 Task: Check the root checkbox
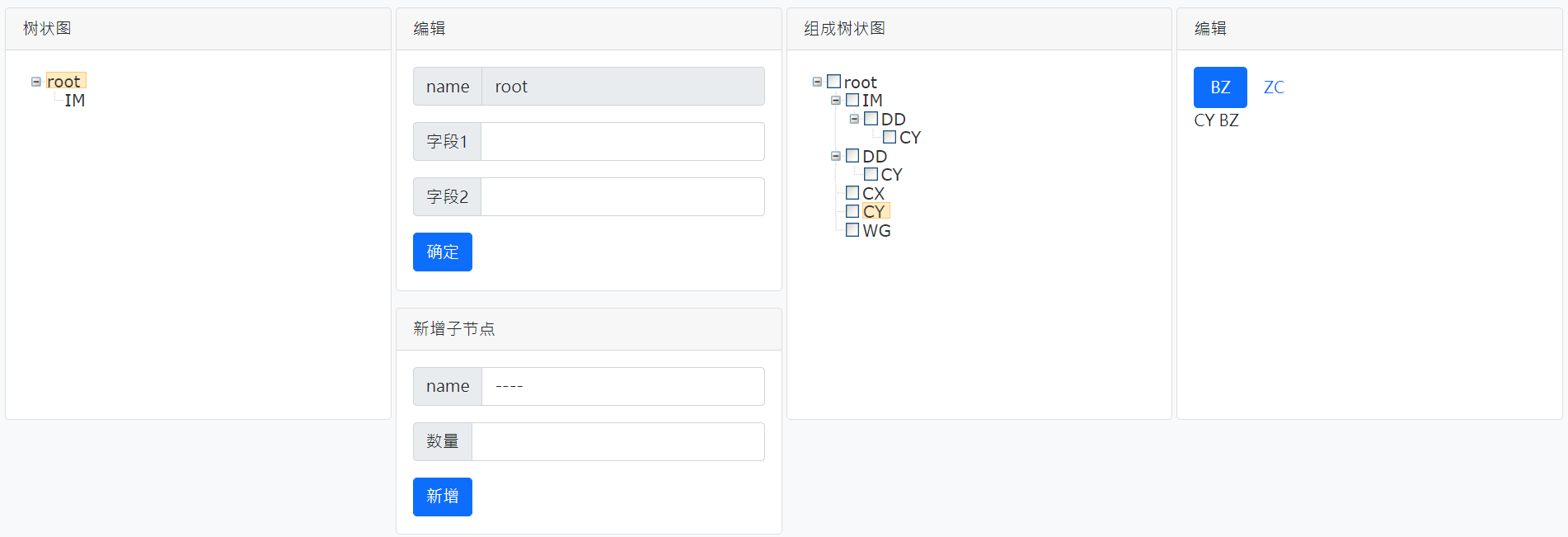pyautogui.click(x=834, y=82)
